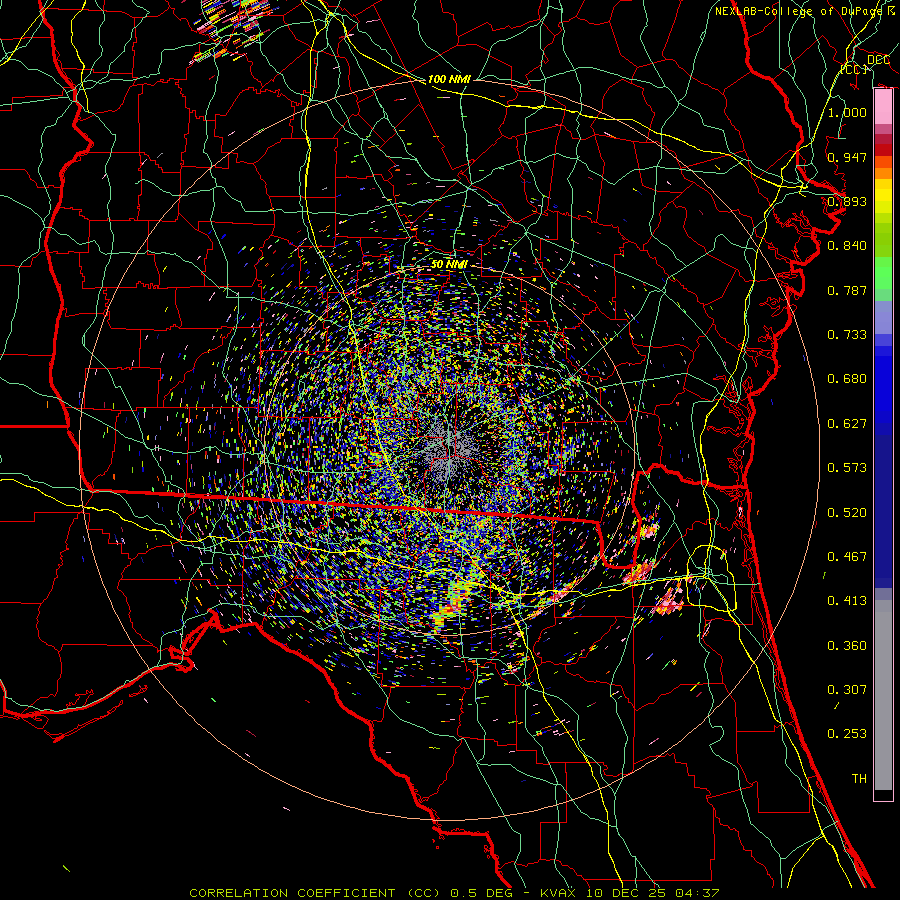Click the 0.627 legend value
The height and width of the screenshot is (900, 900).
(847, 424)
